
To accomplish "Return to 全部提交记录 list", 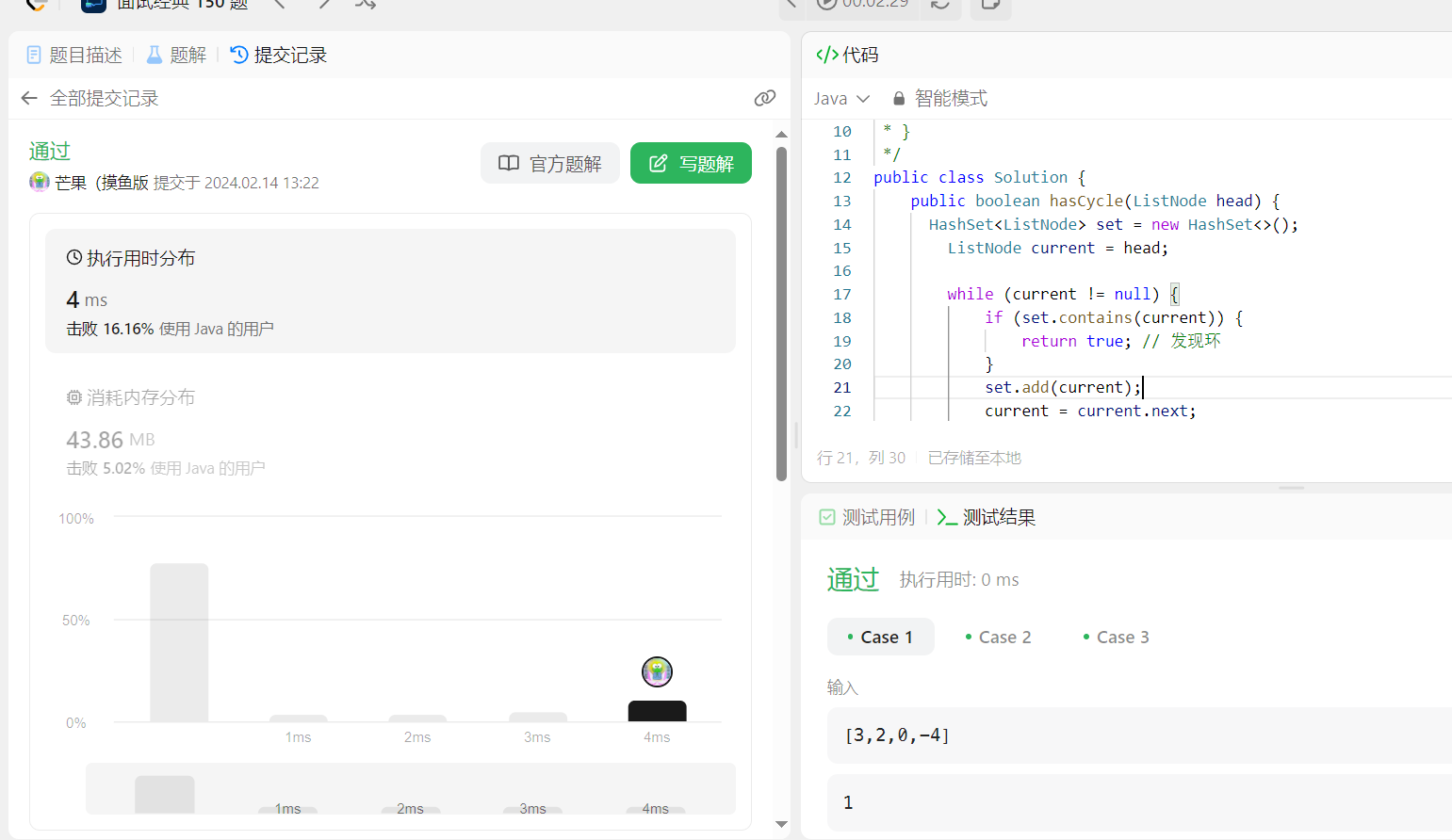I will [104, 98].
